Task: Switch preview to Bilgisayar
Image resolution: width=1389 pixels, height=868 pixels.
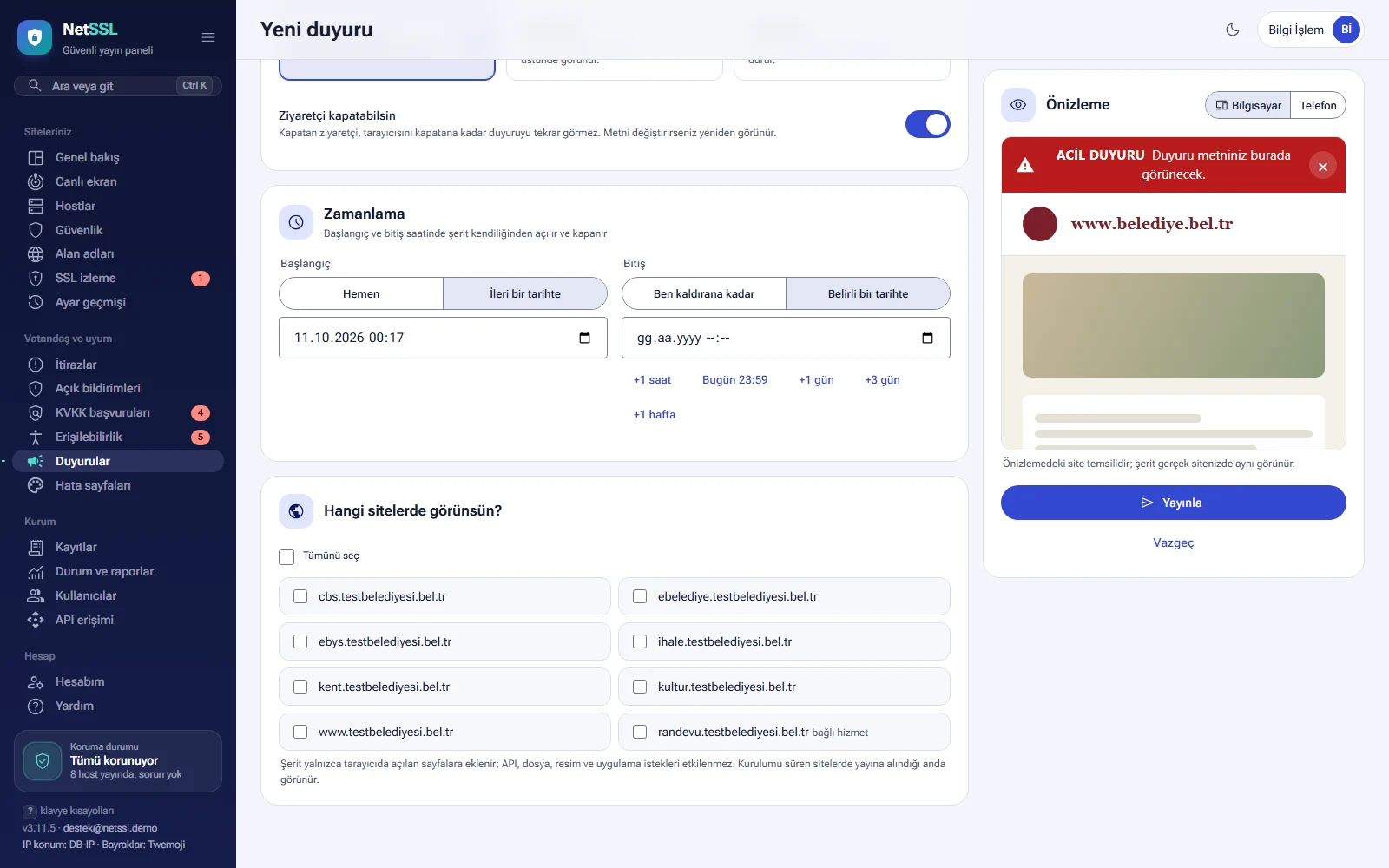Action: tap(1248, 105)
